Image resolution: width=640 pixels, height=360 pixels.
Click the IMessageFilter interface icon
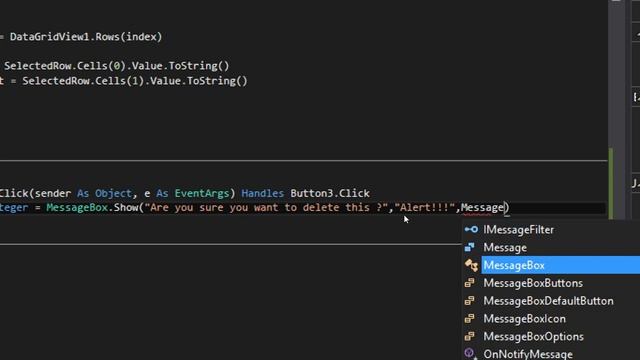[x=471, y=229]
